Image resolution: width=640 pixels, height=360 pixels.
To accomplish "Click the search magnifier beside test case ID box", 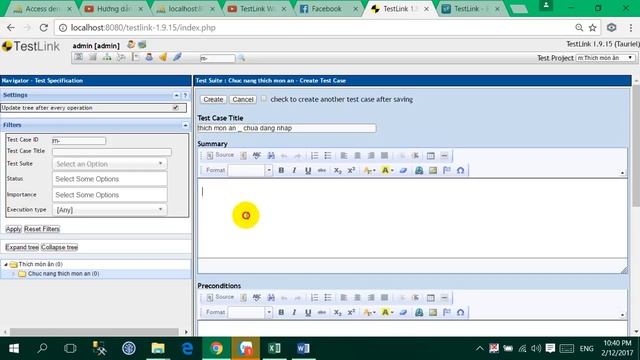I will coord(241,58).
